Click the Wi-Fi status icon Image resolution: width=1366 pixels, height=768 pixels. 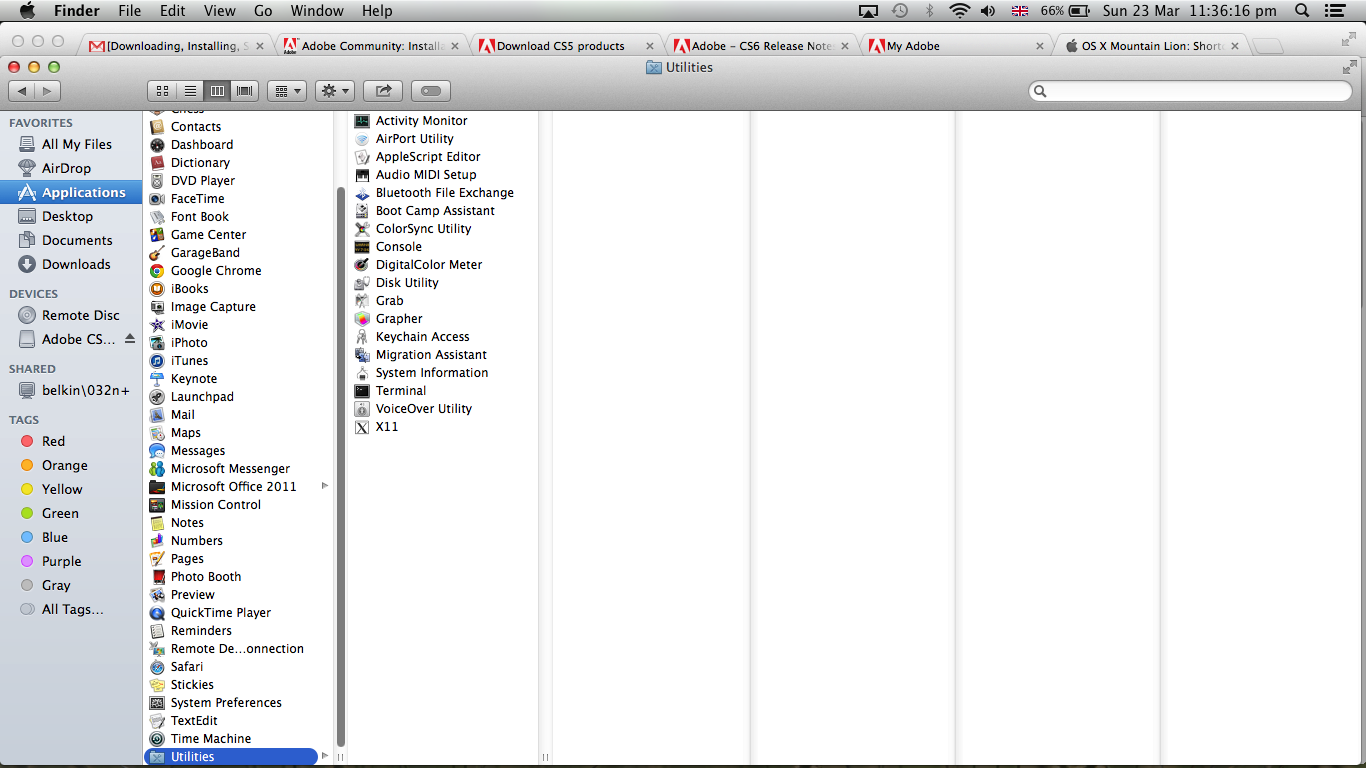coord(960,11)
